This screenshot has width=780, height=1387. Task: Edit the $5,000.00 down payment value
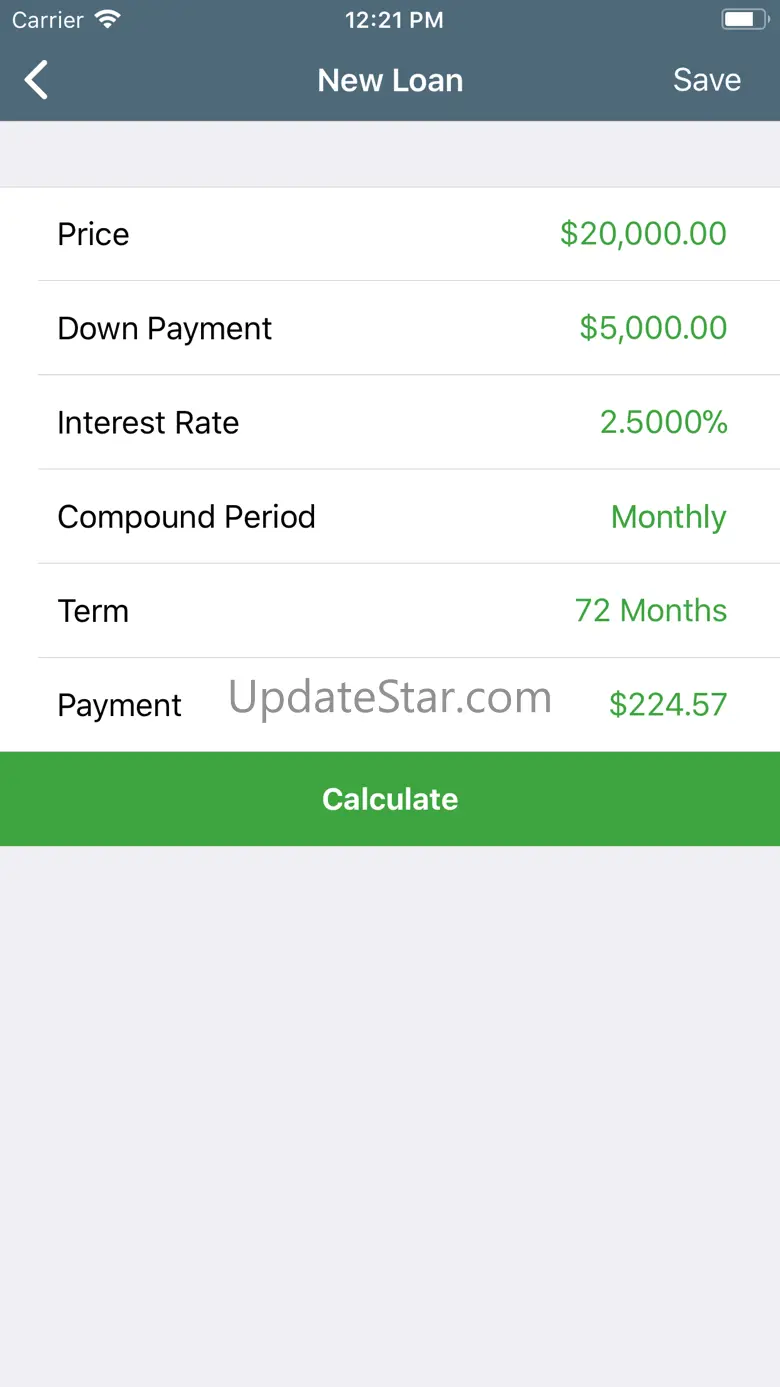pyautogui.click(x=653, y=328)
